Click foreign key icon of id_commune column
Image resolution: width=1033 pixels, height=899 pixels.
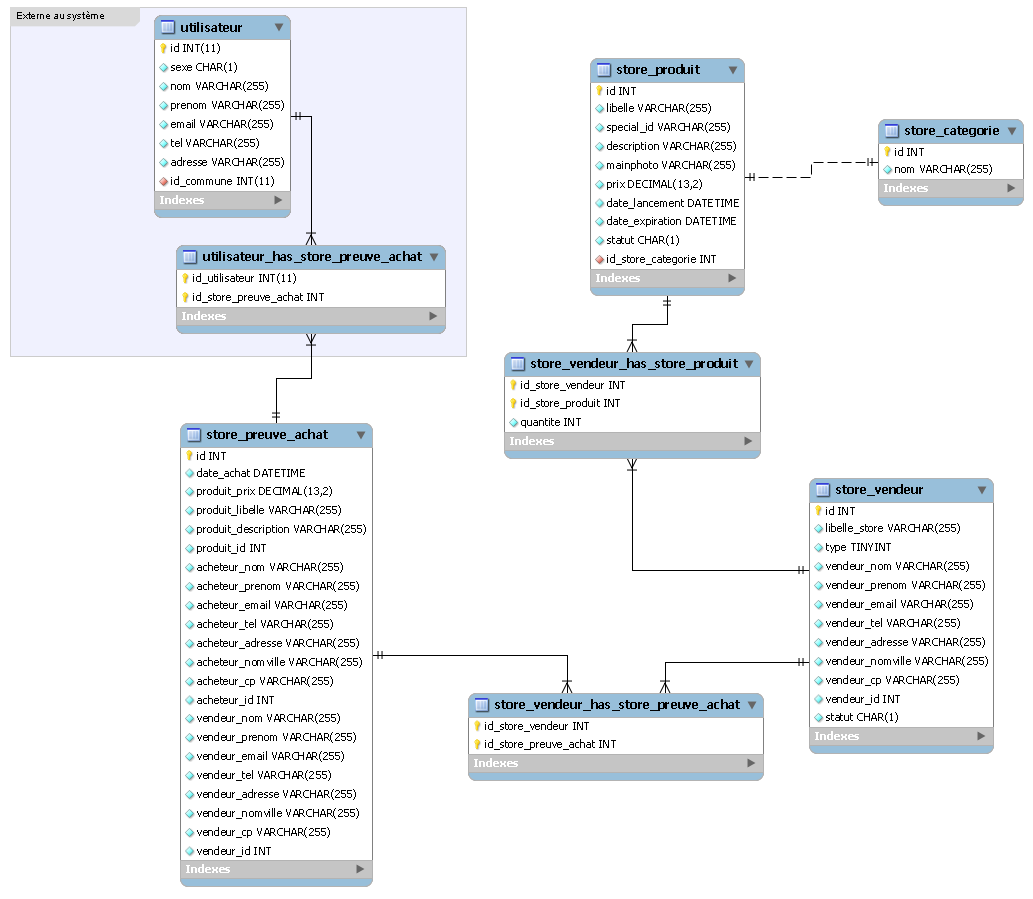(163, 181)
